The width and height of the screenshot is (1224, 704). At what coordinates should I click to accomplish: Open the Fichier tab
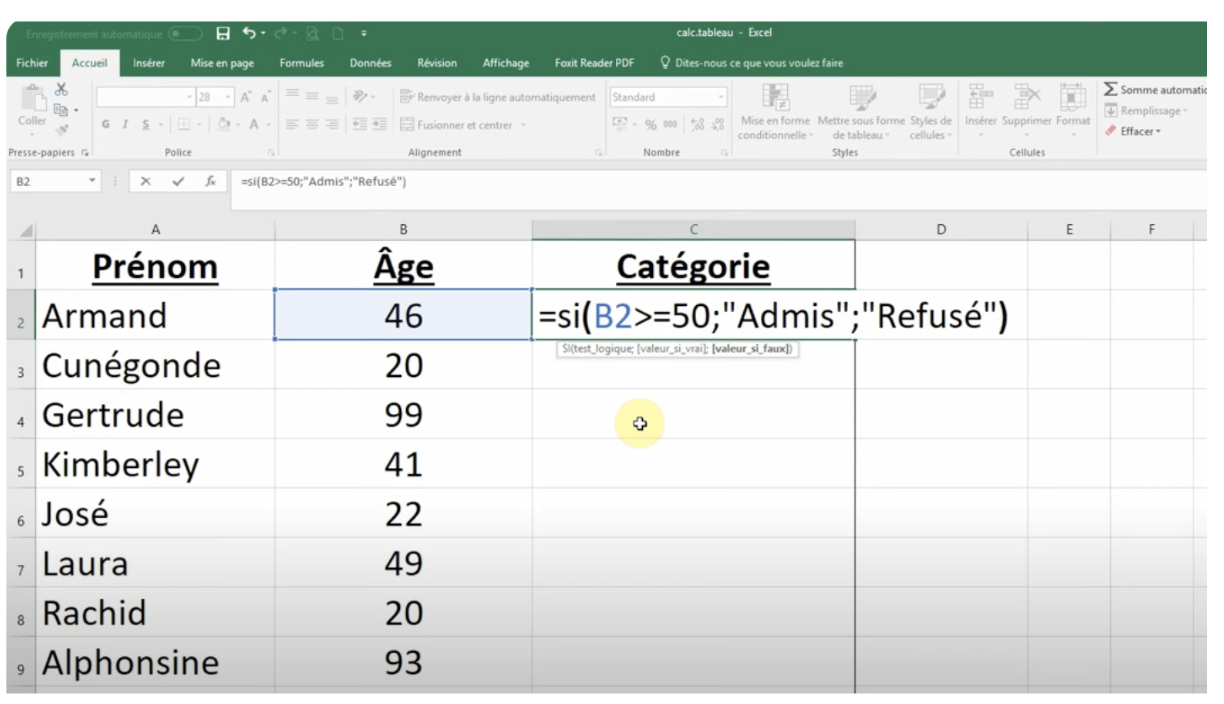click(32, 63)
